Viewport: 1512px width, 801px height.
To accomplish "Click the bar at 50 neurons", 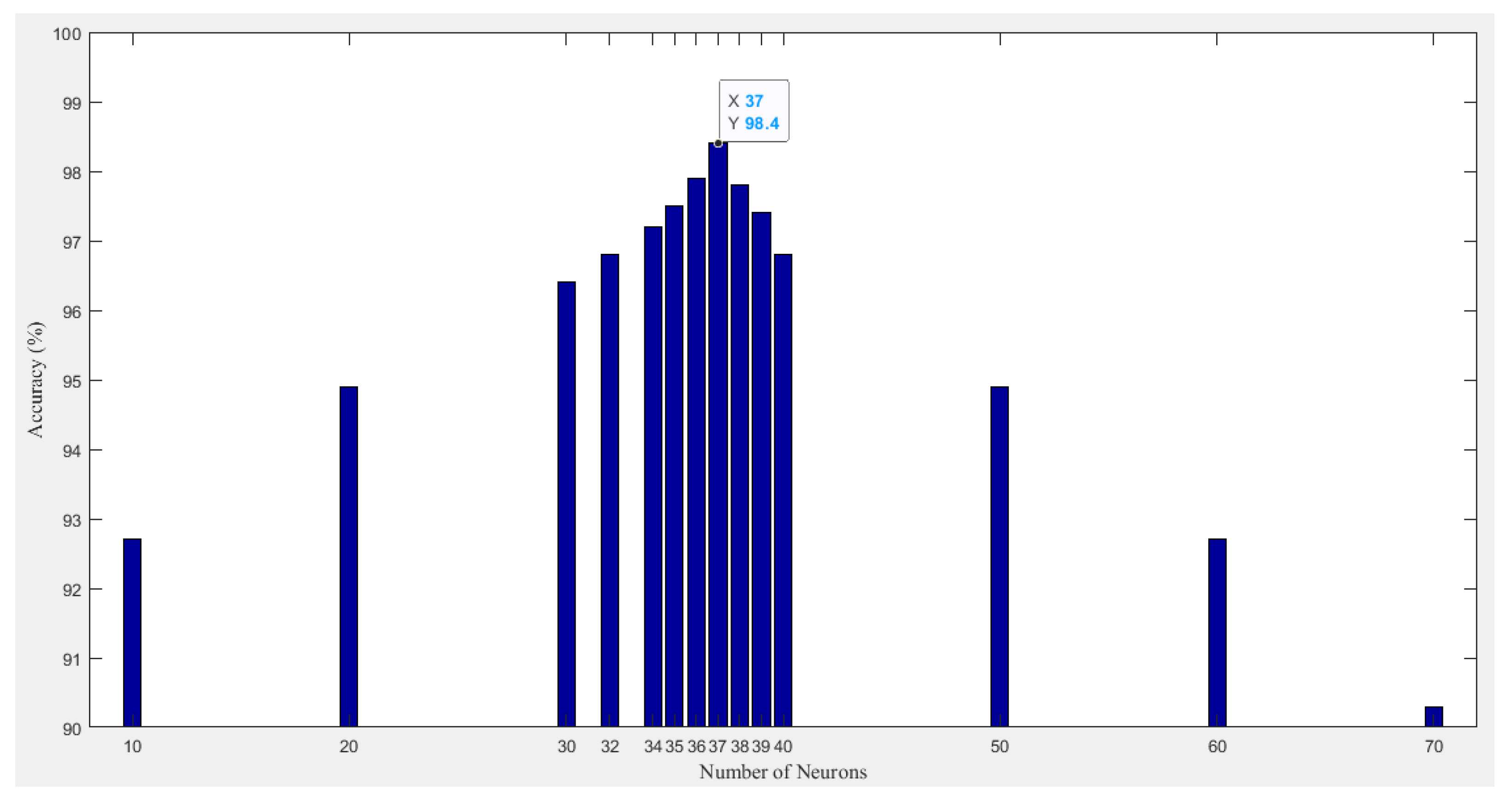I will point(1000,556).
